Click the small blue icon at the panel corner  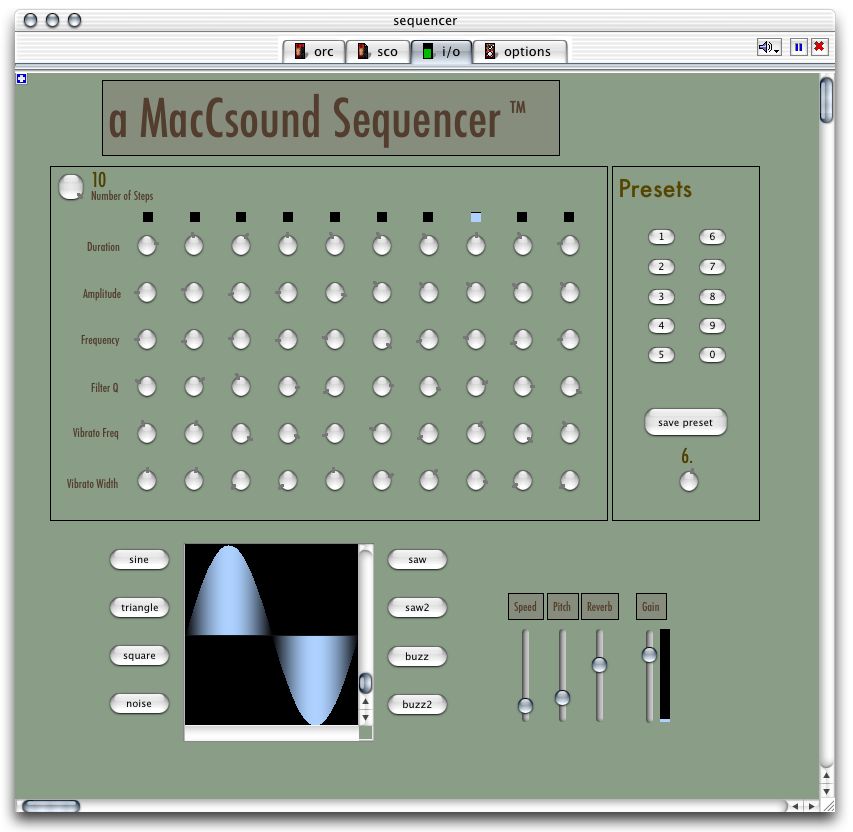pyautogui.click(x=21, y=79)
